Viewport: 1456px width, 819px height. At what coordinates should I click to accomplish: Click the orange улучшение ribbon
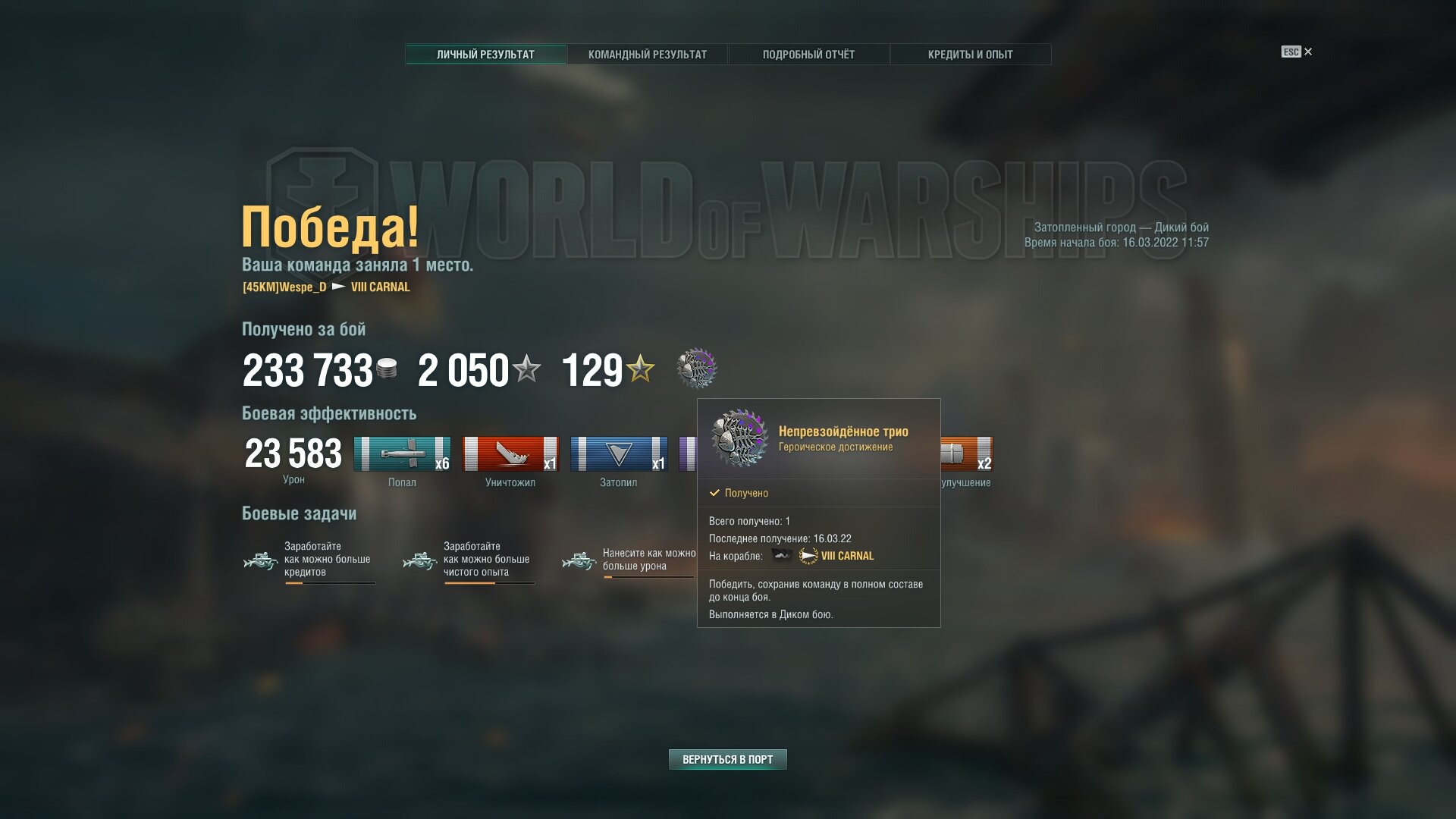(967, 454)
